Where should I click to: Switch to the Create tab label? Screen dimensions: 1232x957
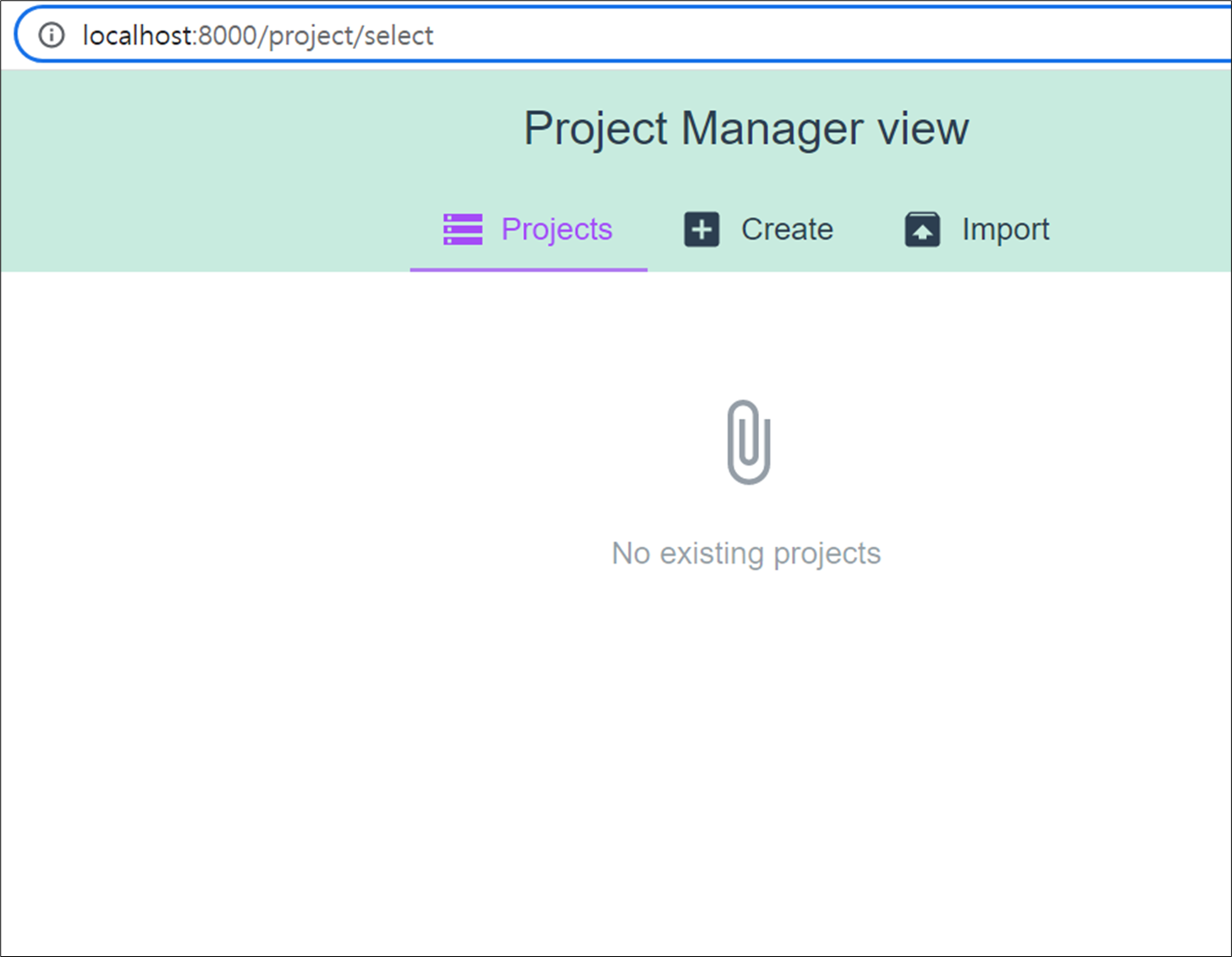coord(787,229)
